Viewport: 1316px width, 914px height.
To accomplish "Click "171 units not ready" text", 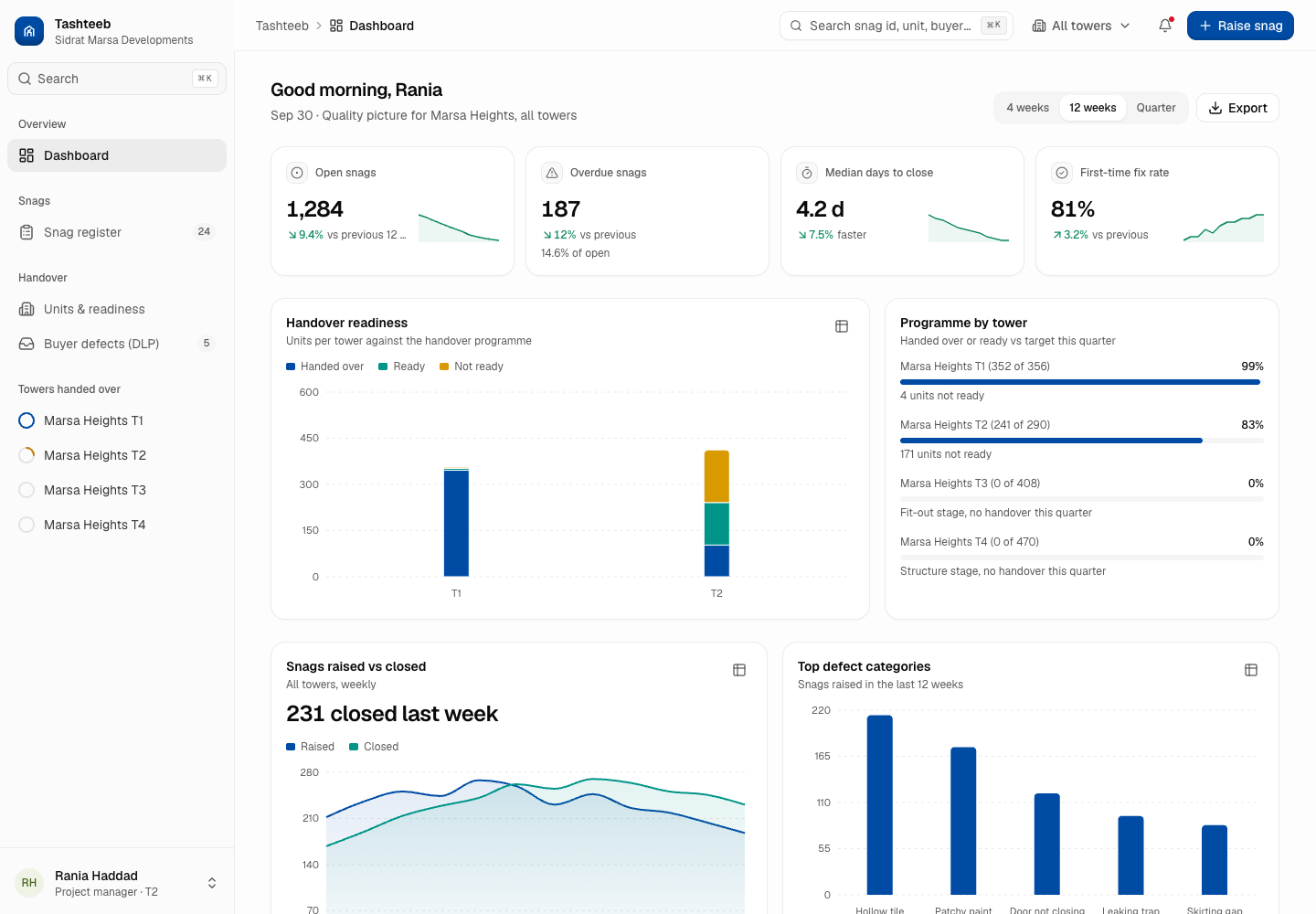I will click(946, 454).
